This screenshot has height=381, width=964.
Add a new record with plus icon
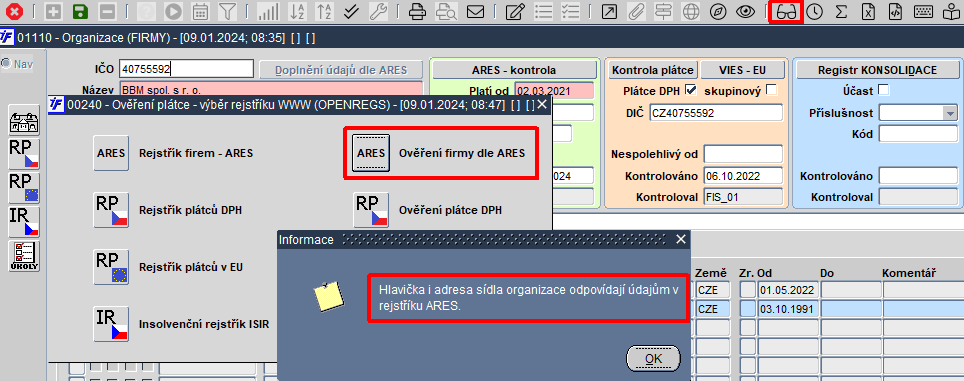(53, 11)
